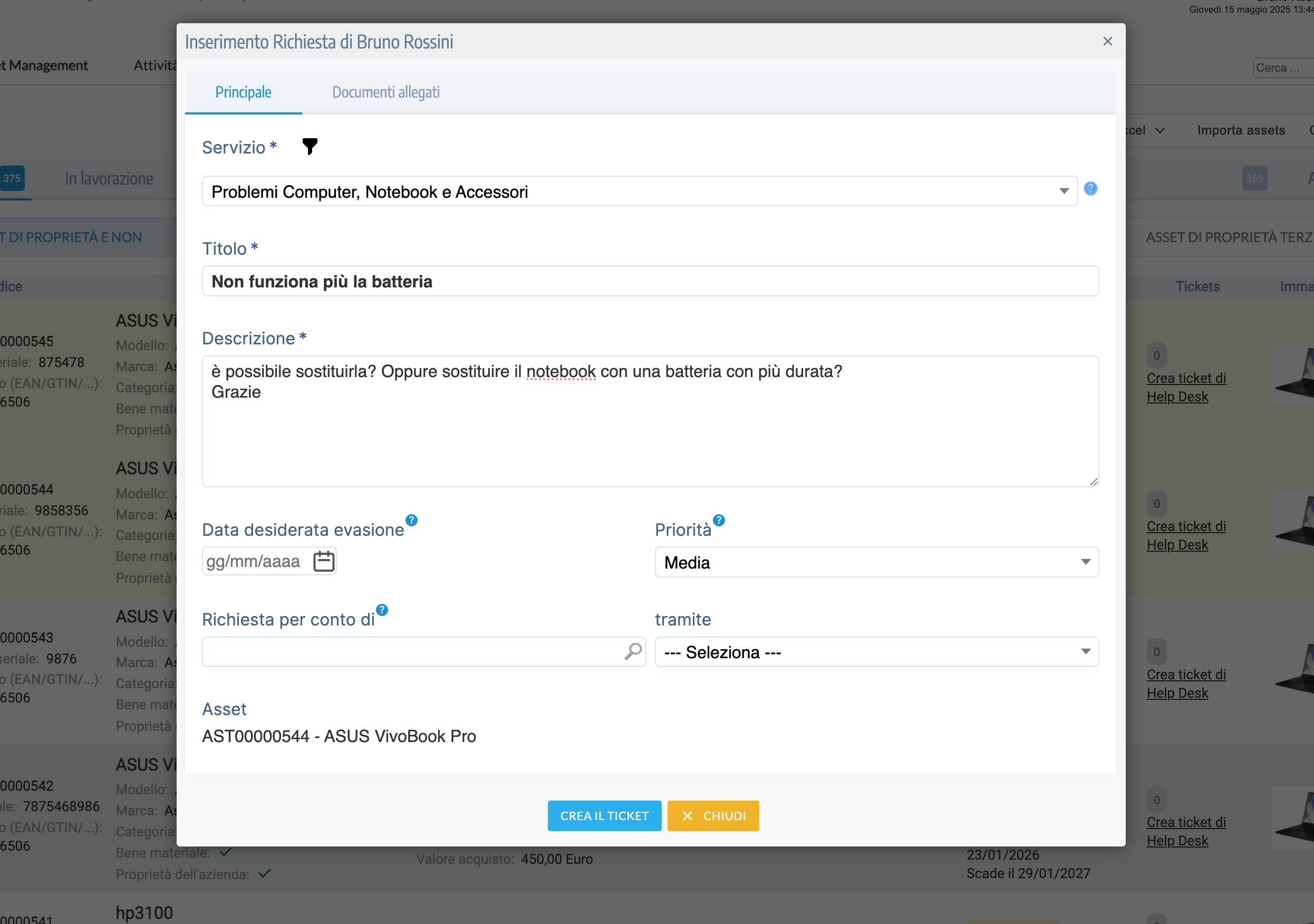Click the filter funnel icon beside Servizio
Screen dimensions: 1314x924
tap(310, 147)
